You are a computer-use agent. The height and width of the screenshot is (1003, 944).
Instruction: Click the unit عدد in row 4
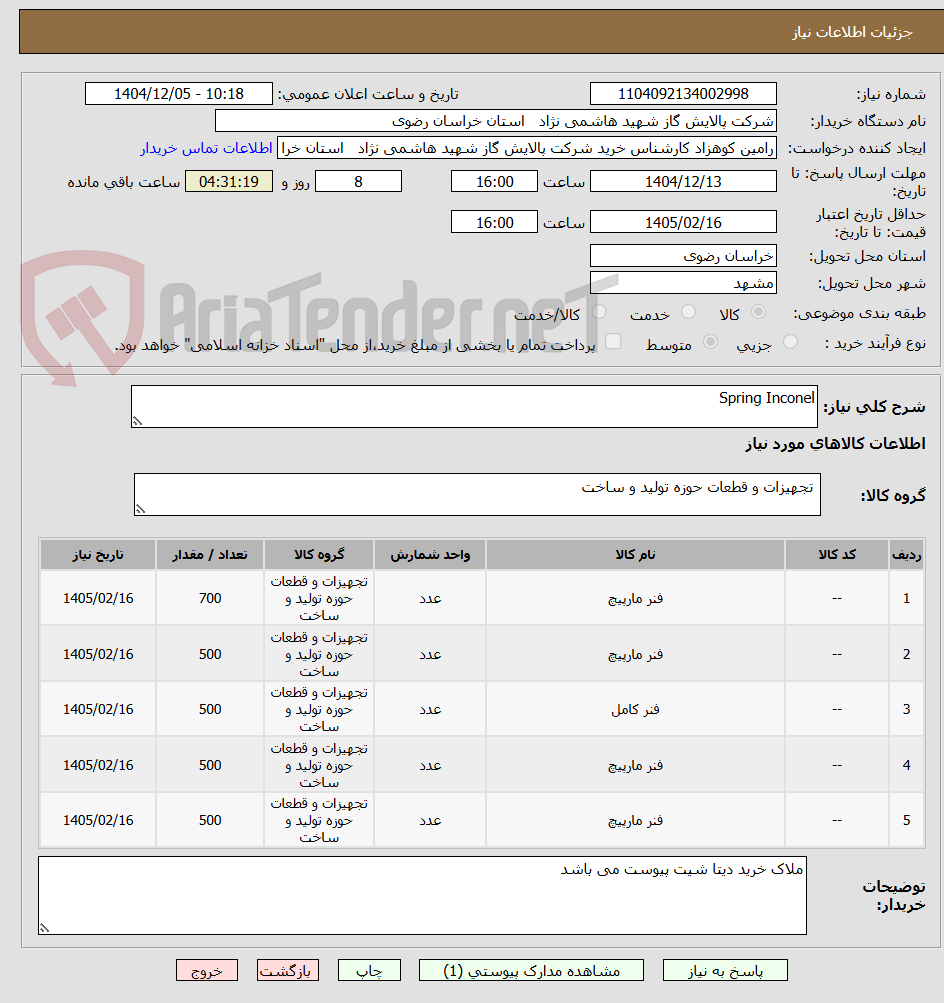(430, 765)
